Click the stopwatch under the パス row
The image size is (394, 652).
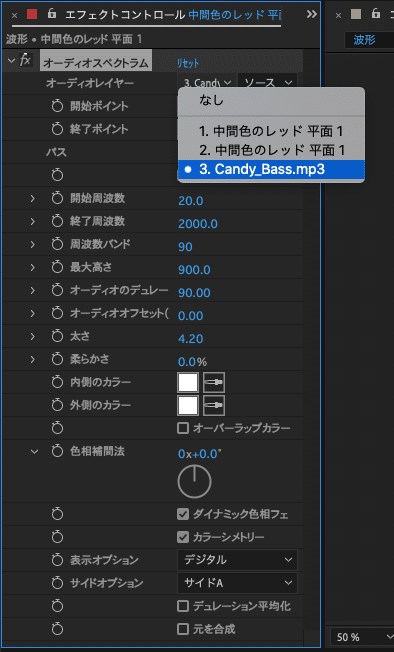coord(57,175)
